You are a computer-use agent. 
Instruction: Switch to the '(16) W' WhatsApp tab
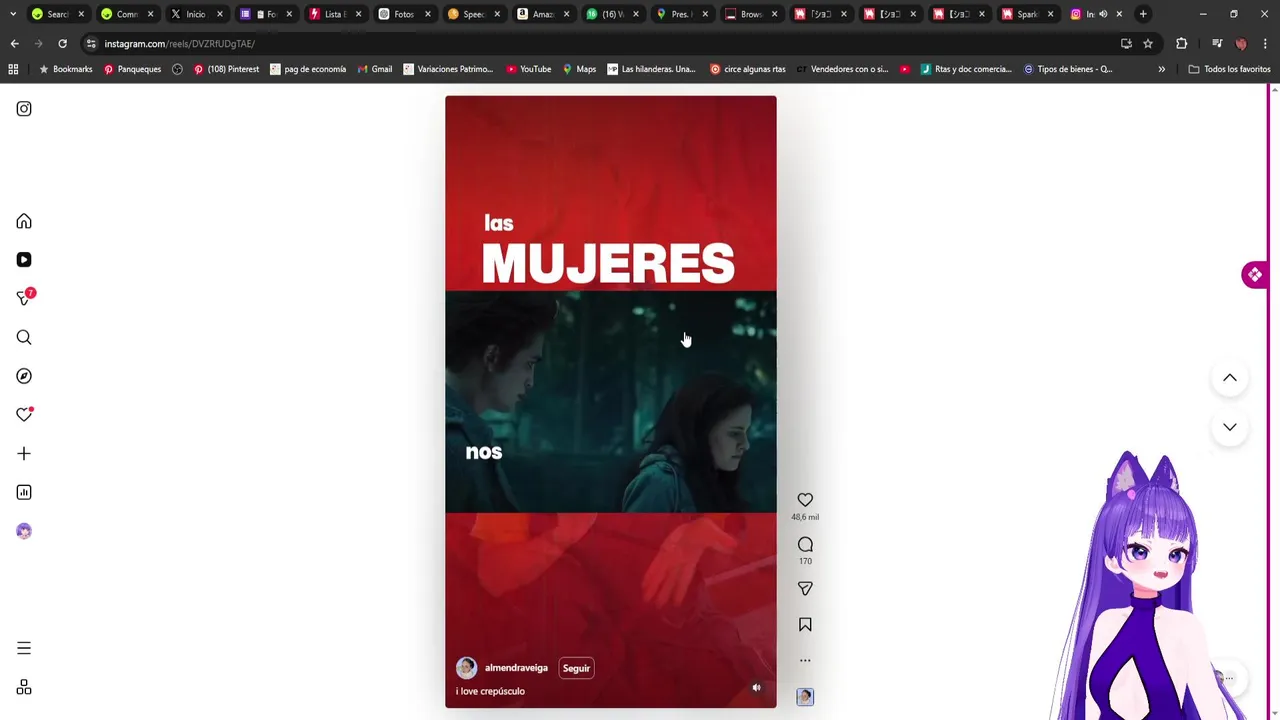(x=612, y=14)
